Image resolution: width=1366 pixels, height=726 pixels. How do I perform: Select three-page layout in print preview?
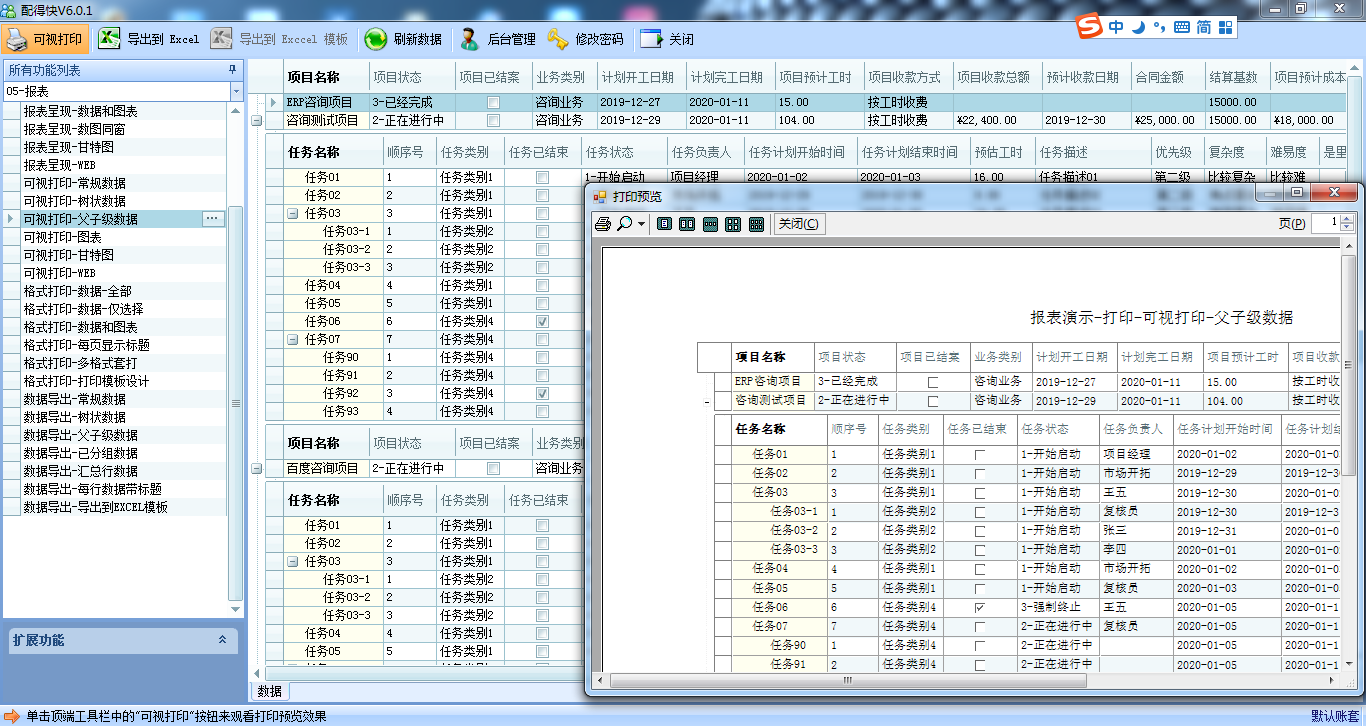pyautogui.click(x=710, y=224)
